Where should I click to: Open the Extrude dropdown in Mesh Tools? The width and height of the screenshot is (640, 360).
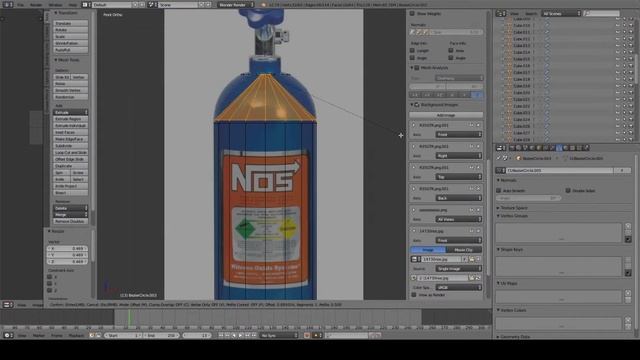(71, 112)
